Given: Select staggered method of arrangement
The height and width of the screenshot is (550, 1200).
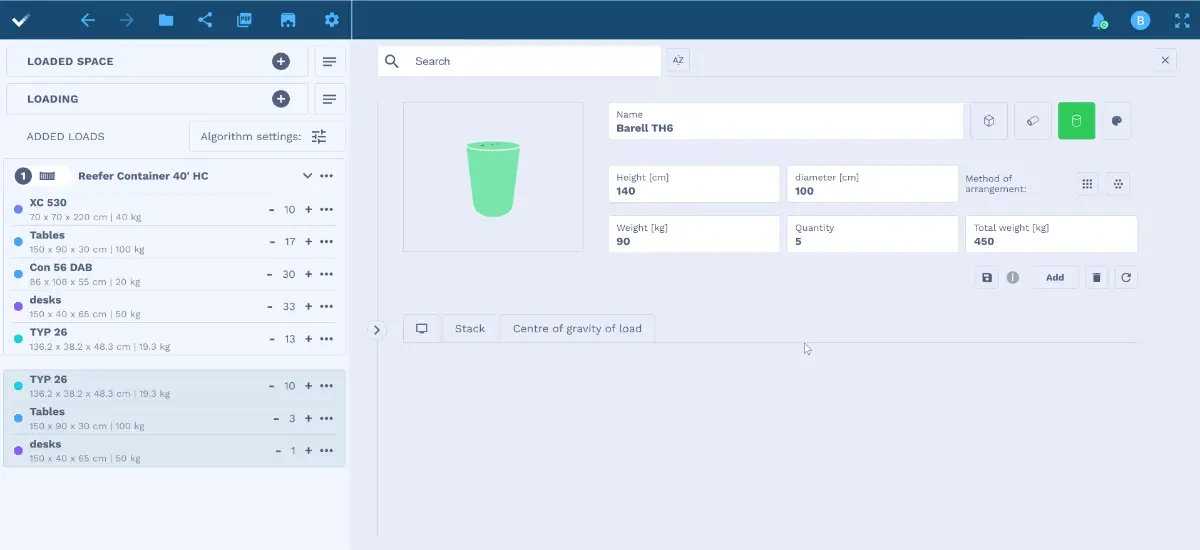Looking at the screenshot, I should pos(1118,184).
